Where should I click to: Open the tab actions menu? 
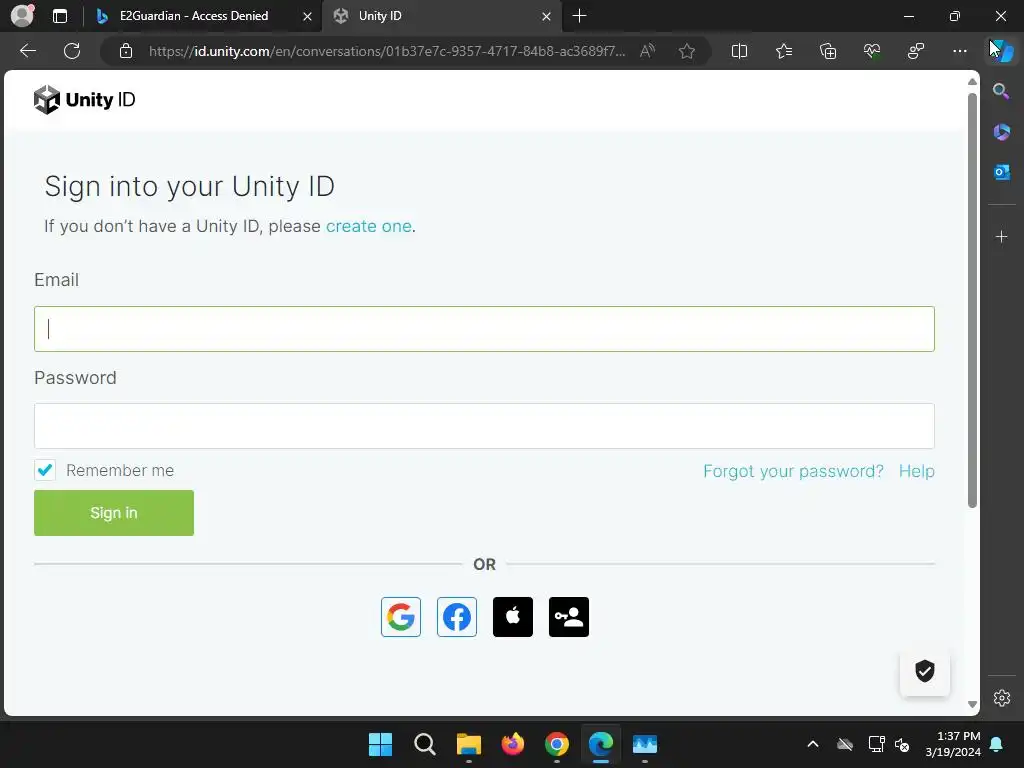(x=59, y=16)
